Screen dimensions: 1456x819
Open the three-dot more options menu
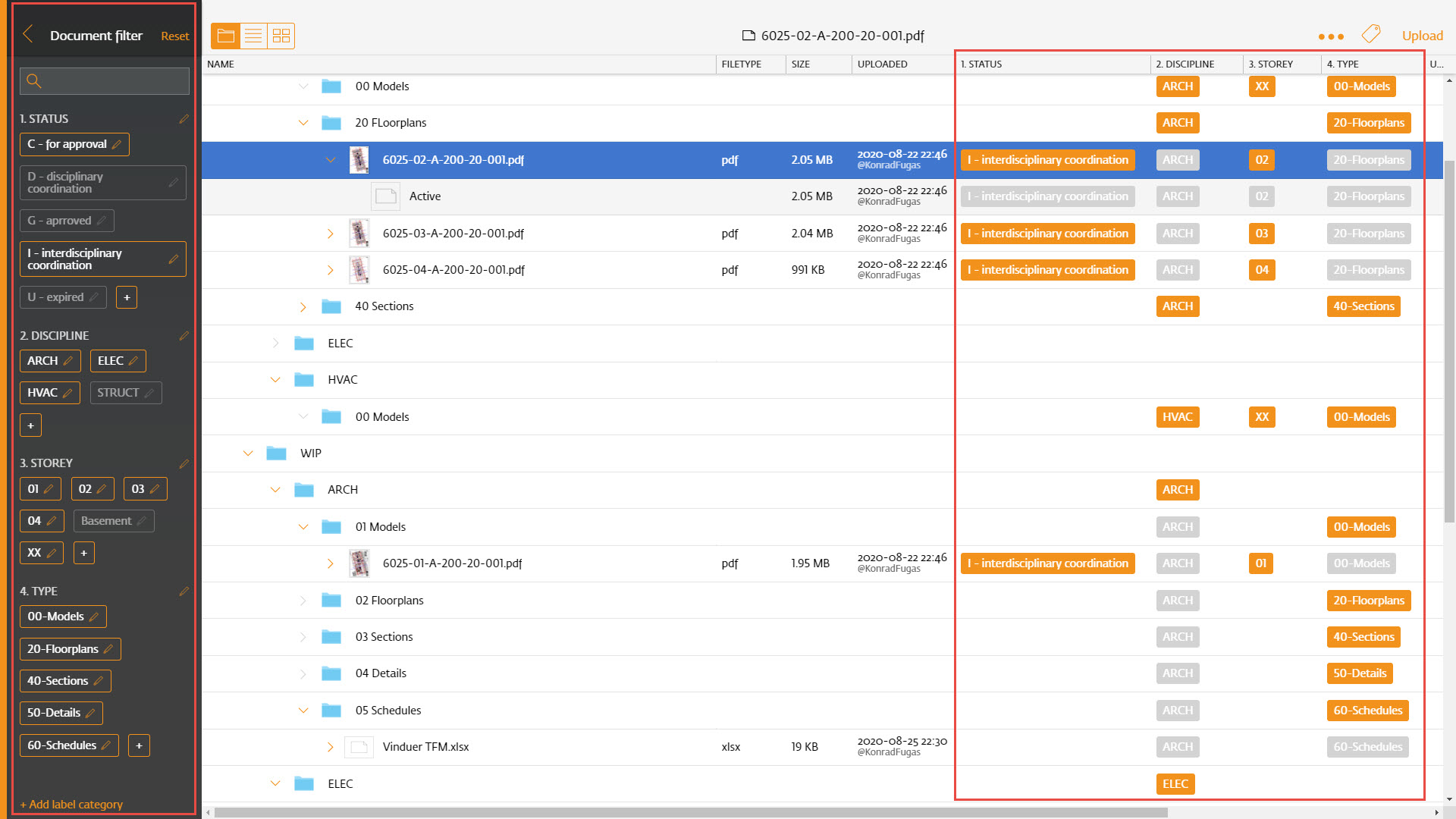(1331, 36)
